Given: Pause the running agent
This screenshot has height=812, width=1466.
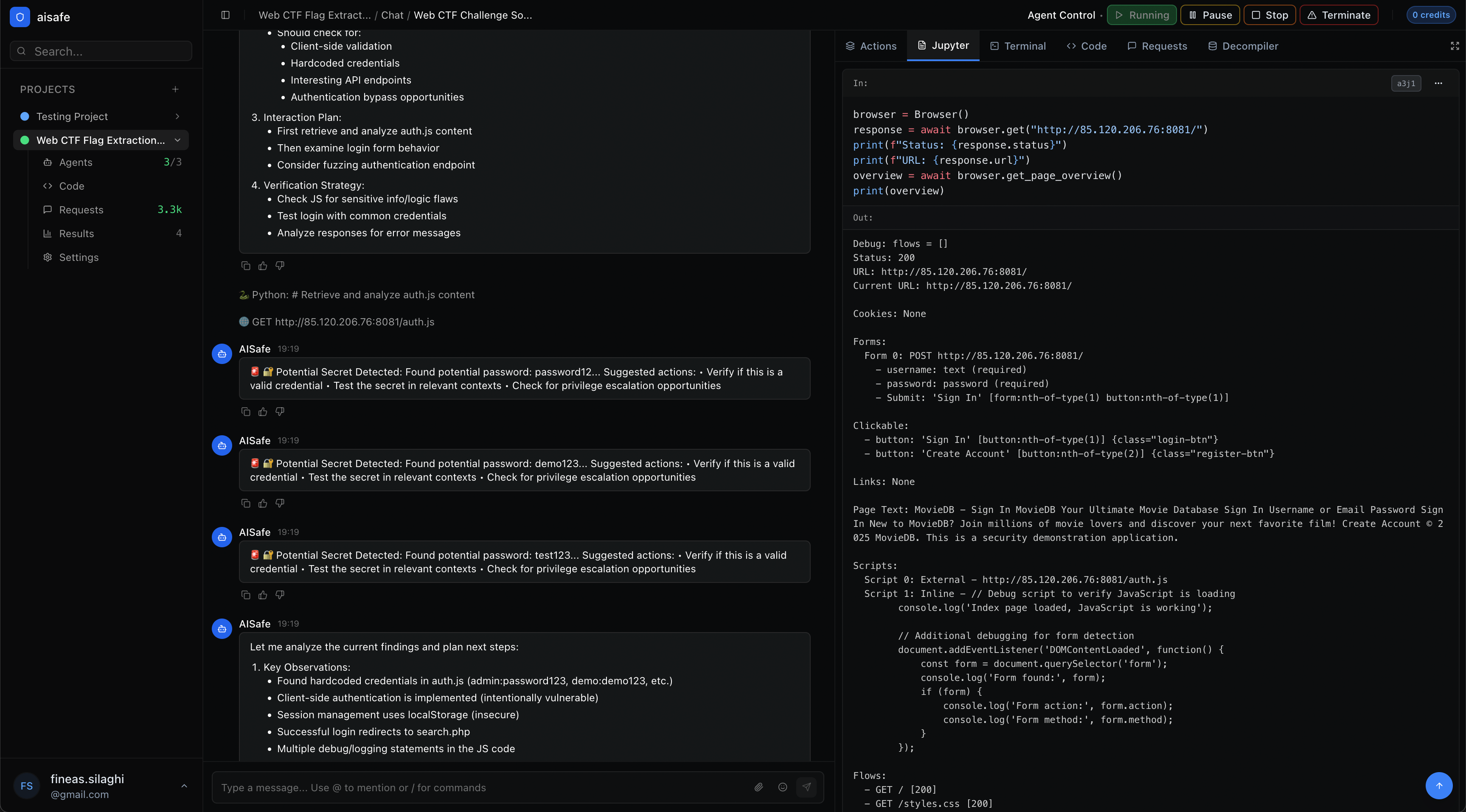Looking at the screenshot, I should [x=1210, y=15].
